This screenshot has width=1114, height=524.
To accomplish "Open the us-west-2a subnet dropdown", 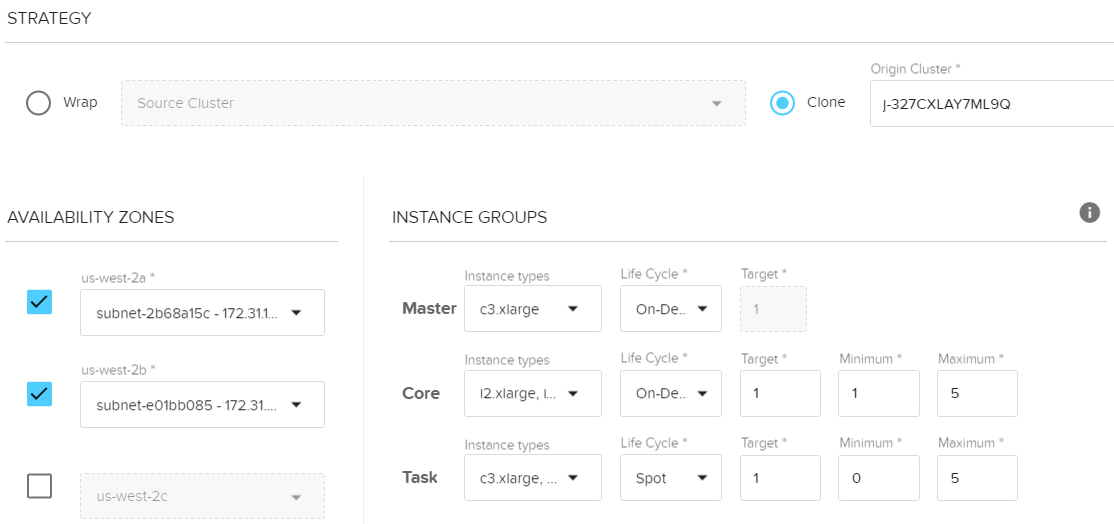I will [202, 313].
